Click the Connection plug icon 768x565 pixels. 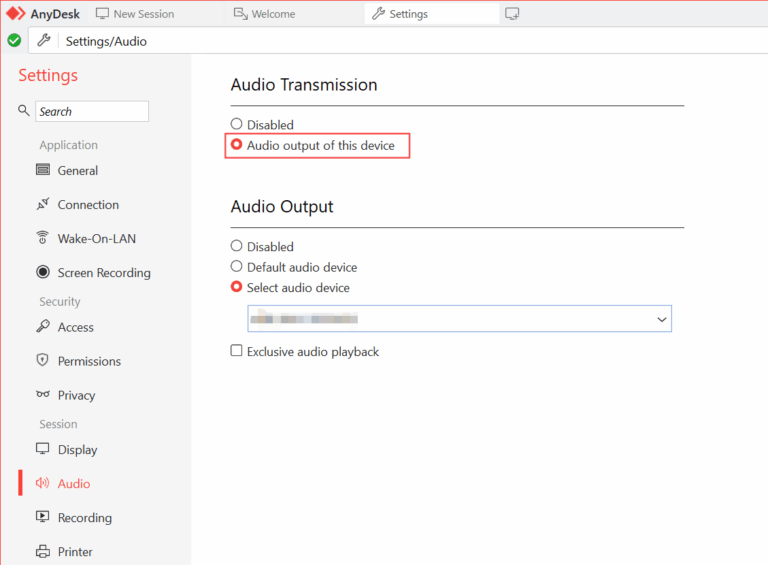pos(43,204)
